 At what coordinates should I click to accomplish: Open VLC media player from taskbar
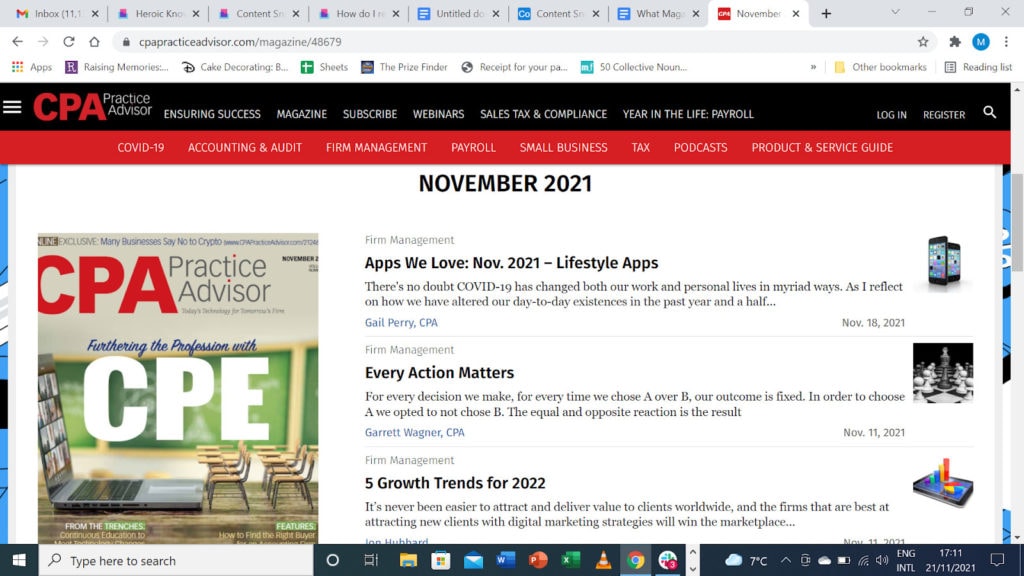603,560
